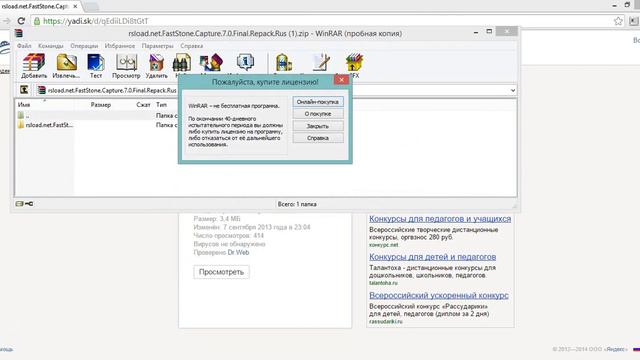
Task: Open the rassudariki.ru link
Action: click(x=385, y=321)
